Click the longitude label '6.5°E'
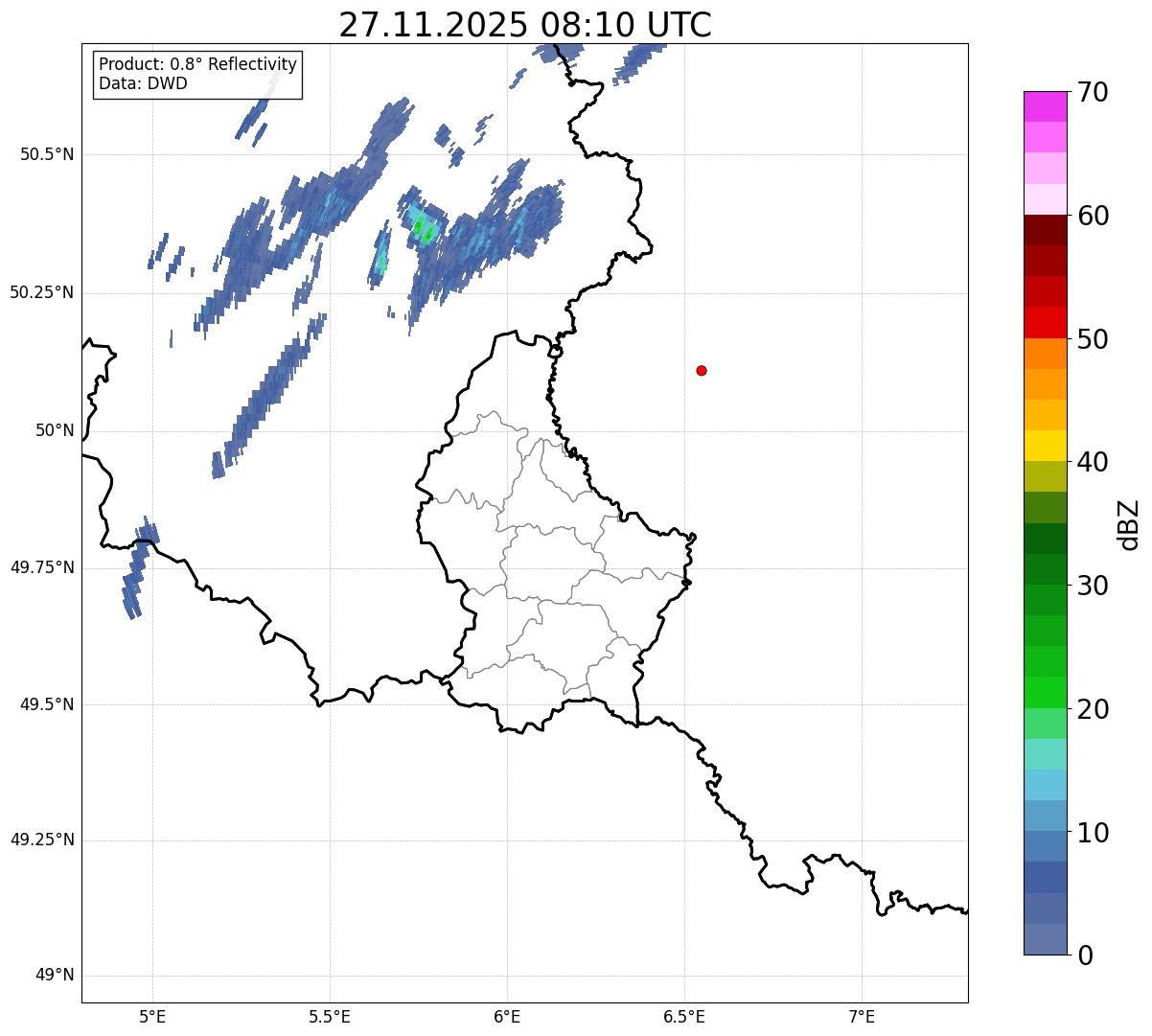 (x=684, y=1016)
